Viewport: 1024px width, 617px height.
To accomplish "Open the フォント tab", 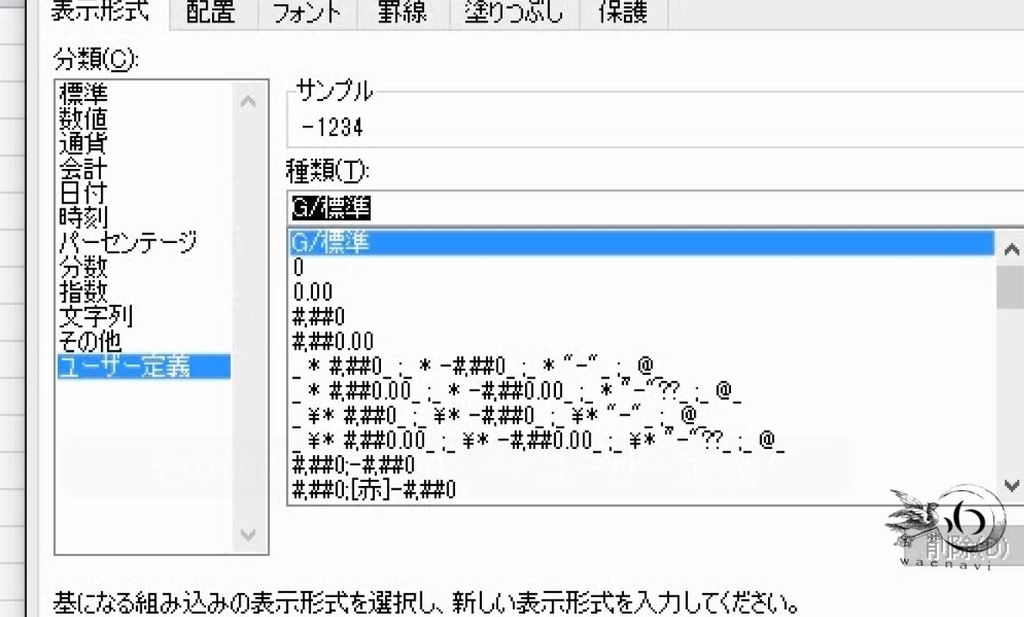I will 307,13.
